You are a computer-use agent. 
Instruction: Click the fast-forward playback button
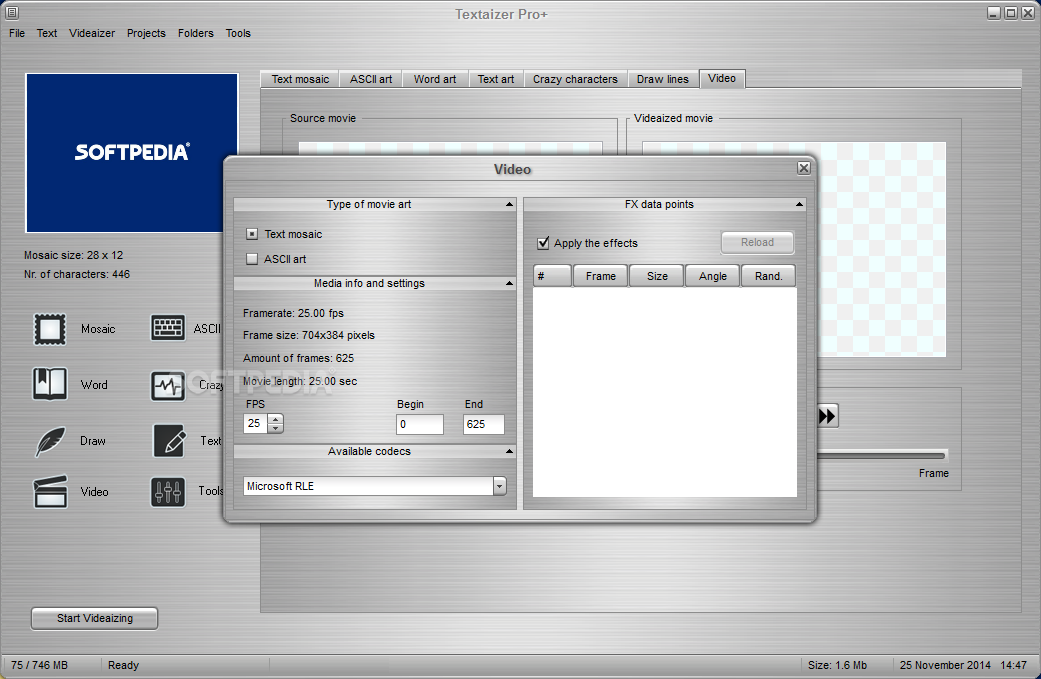827,416
